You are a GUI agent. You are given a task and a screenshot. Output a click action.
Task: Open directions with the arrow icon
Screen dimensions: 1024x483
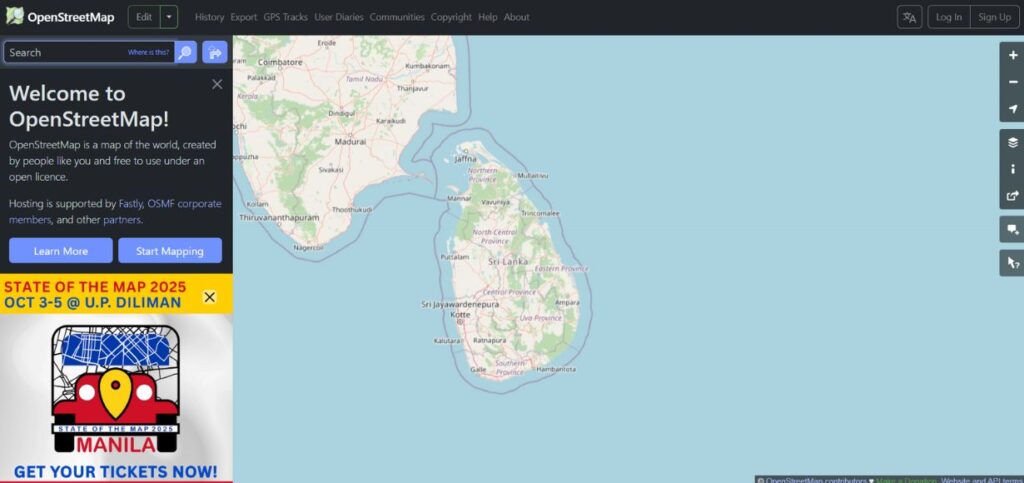point(215,52)
